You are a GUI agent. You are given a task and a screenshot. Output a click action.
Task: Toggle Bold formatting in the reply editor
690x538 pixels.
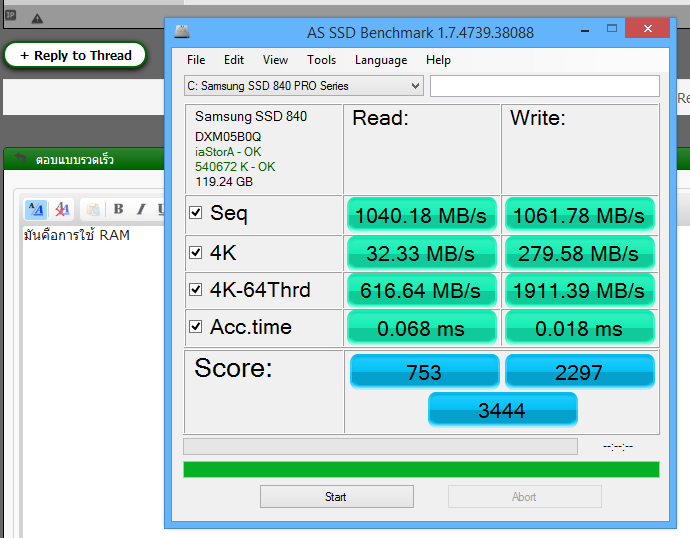(118, 209)
